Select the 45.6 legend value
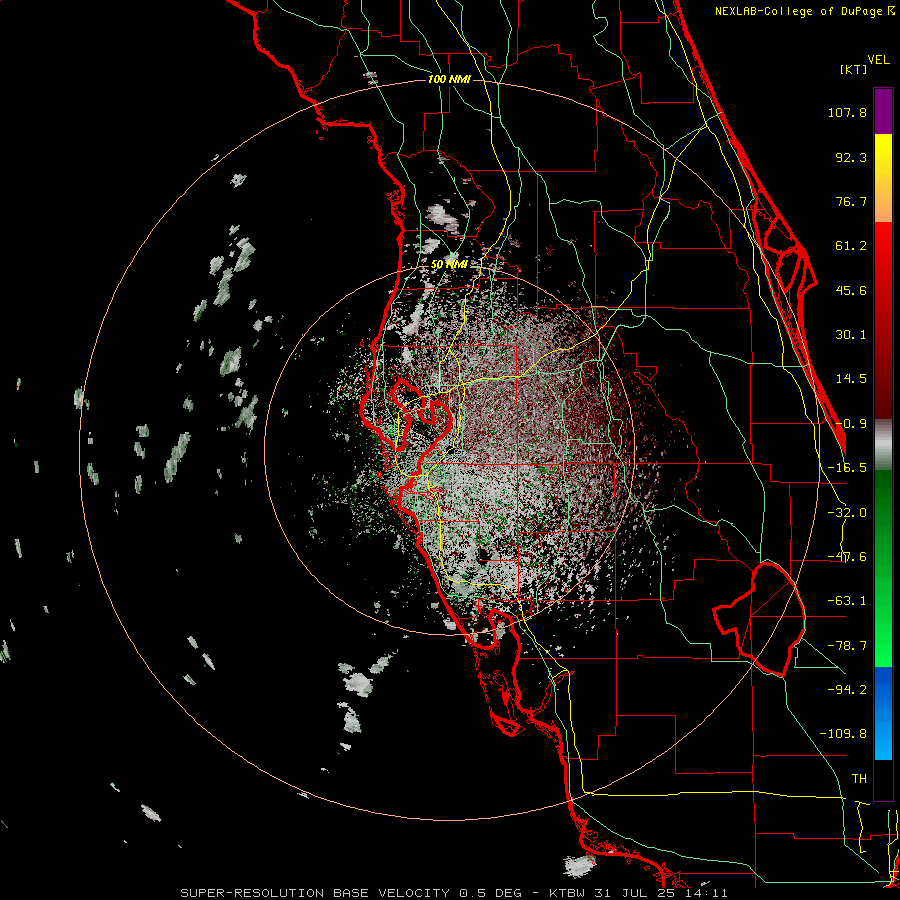Viewport: 900px width, 900px height. click(x=851, y=290)
